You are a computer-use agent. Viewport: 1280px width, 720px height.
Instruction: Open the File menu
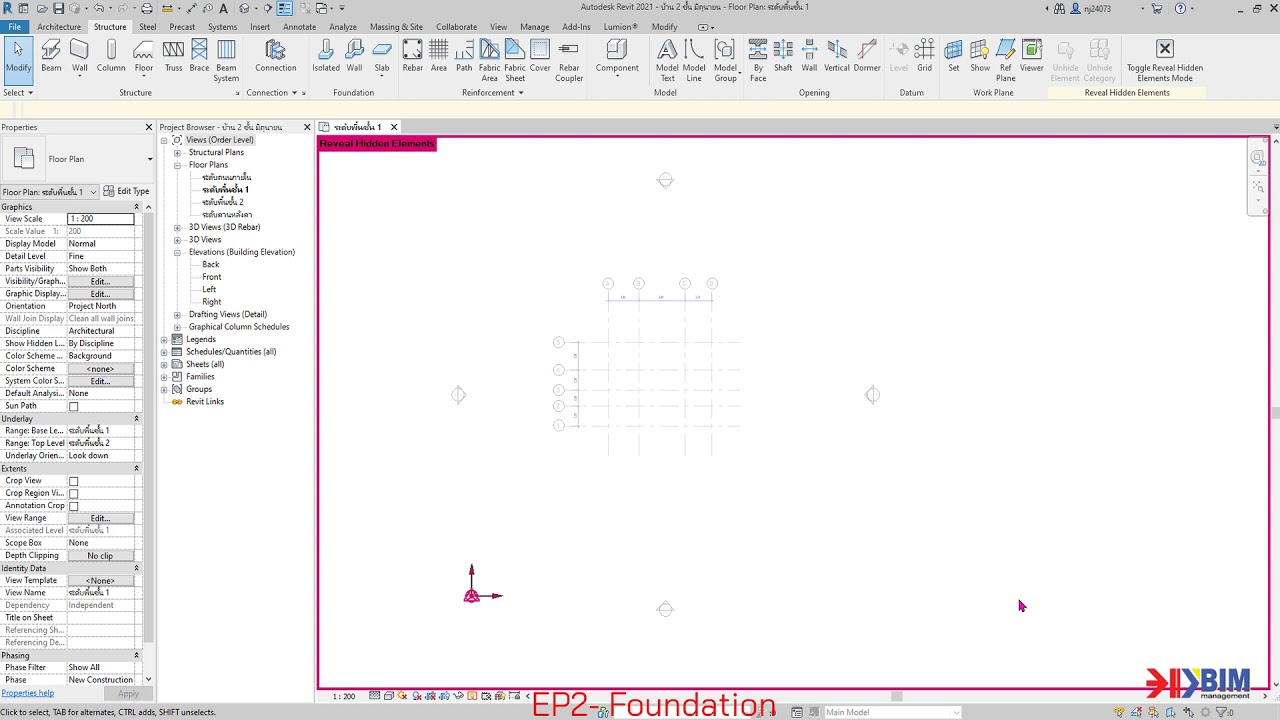pos(15,27)
